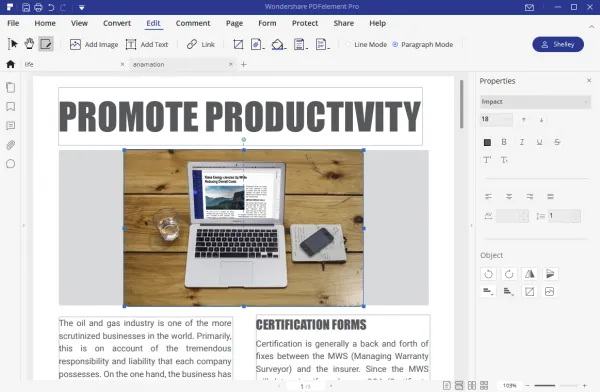Viewport: 600px width, 392px height.
Task: Toggle the Edit object tool
Action: (46, 44)
